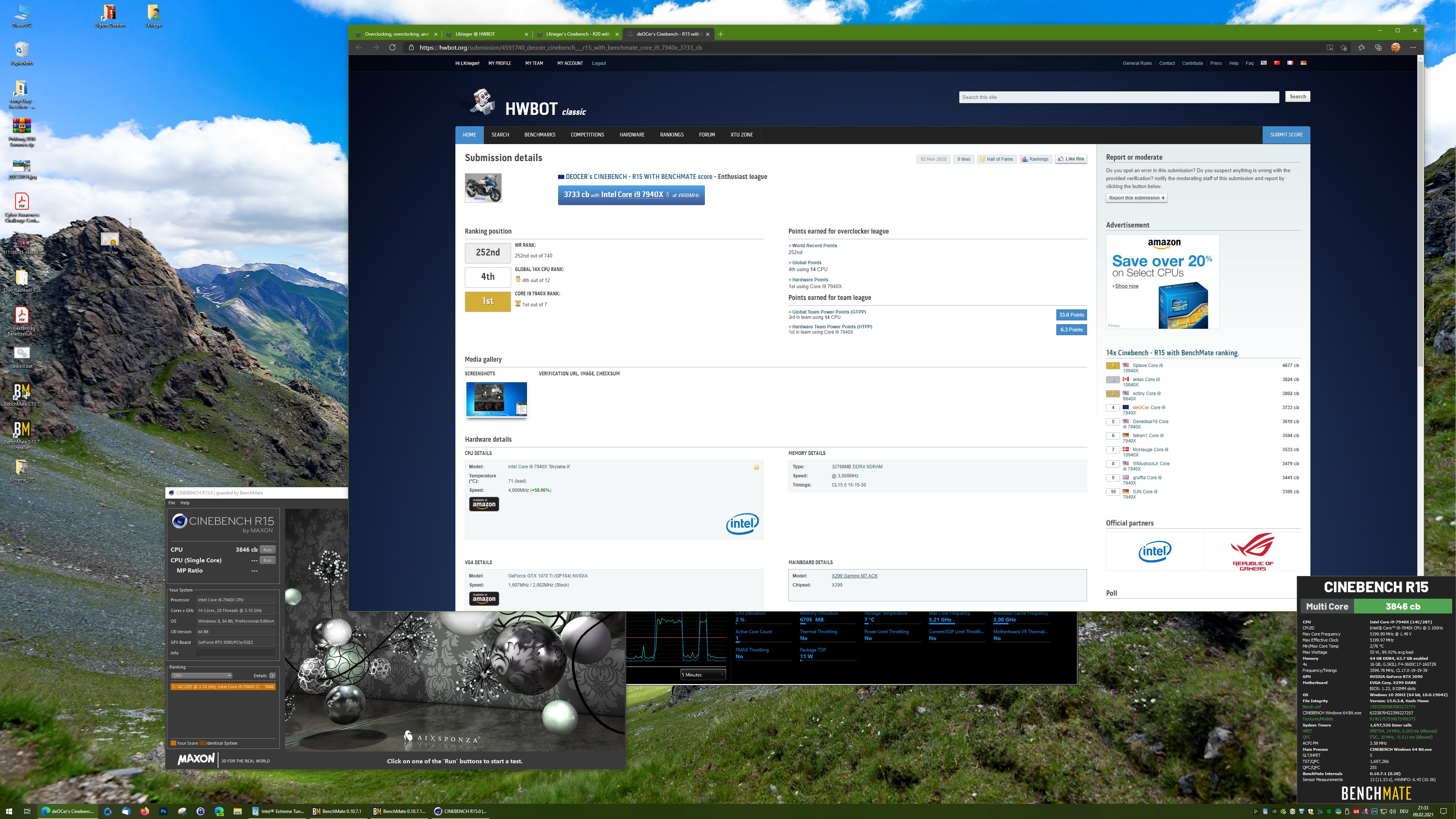The height and width of the screenshot is (819, 1456).
Task: Open Firefox from the taskbar
Action: [x=145, y=811]
